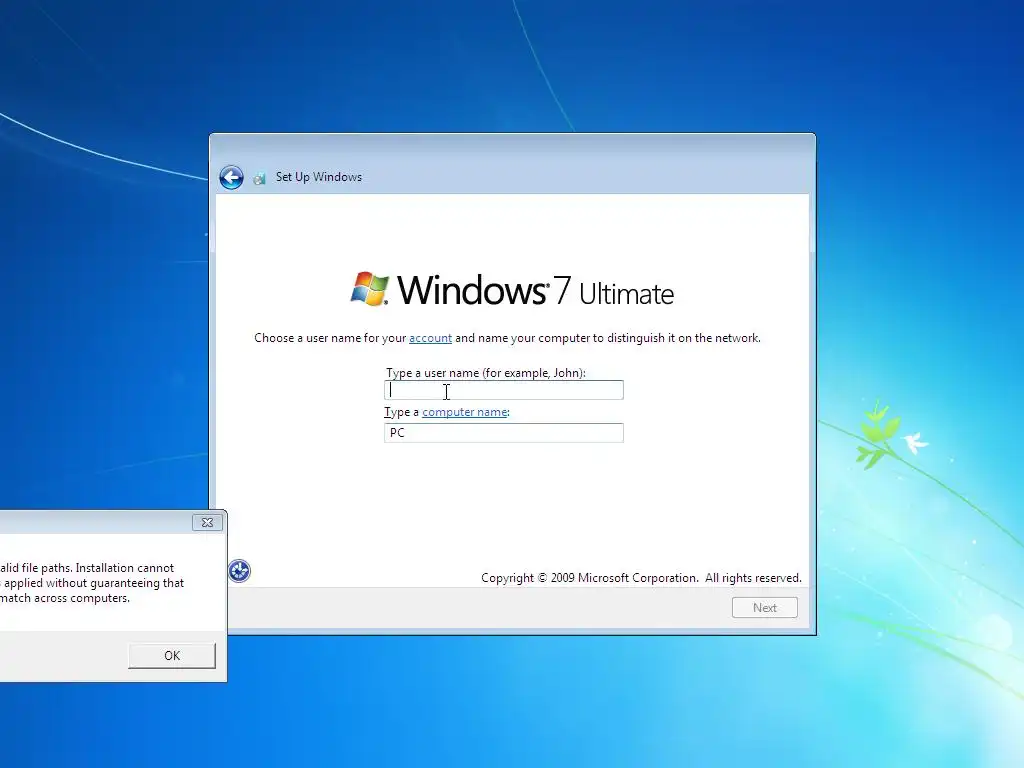Open the 'account' help link

(430, 338)
